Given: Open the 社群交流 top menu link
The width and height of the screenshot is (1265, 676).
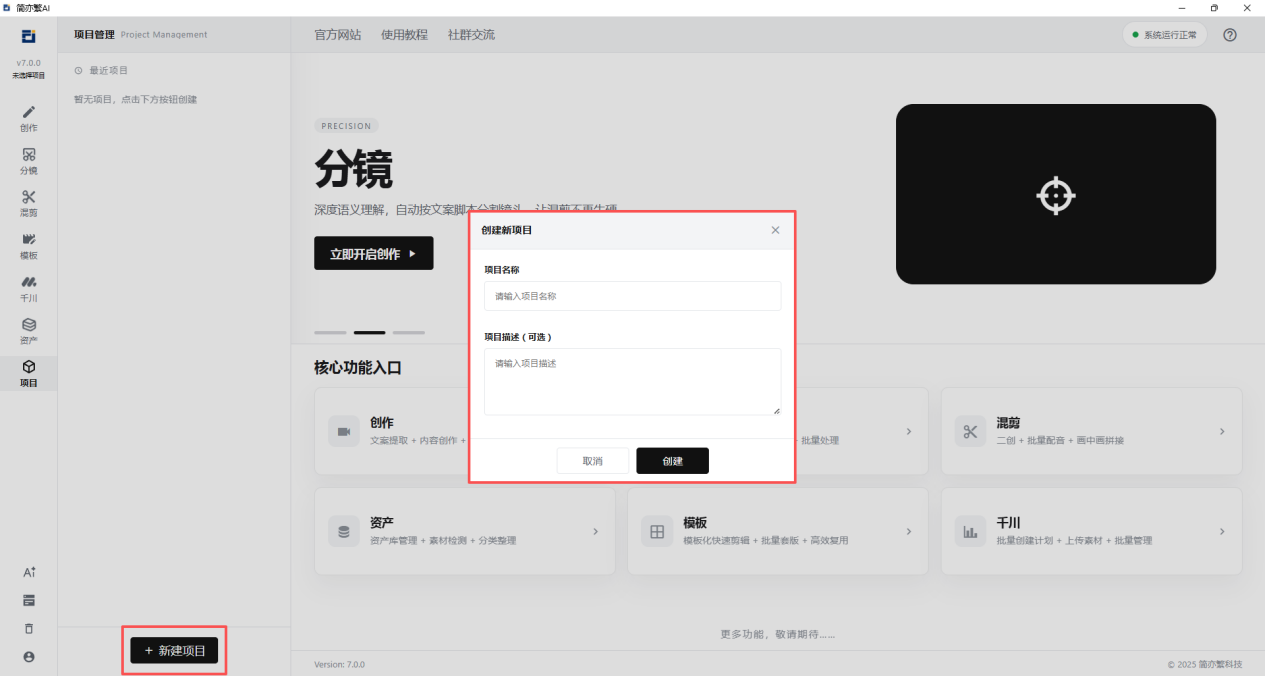Looking at the screenshot, I should click(471, 35).
